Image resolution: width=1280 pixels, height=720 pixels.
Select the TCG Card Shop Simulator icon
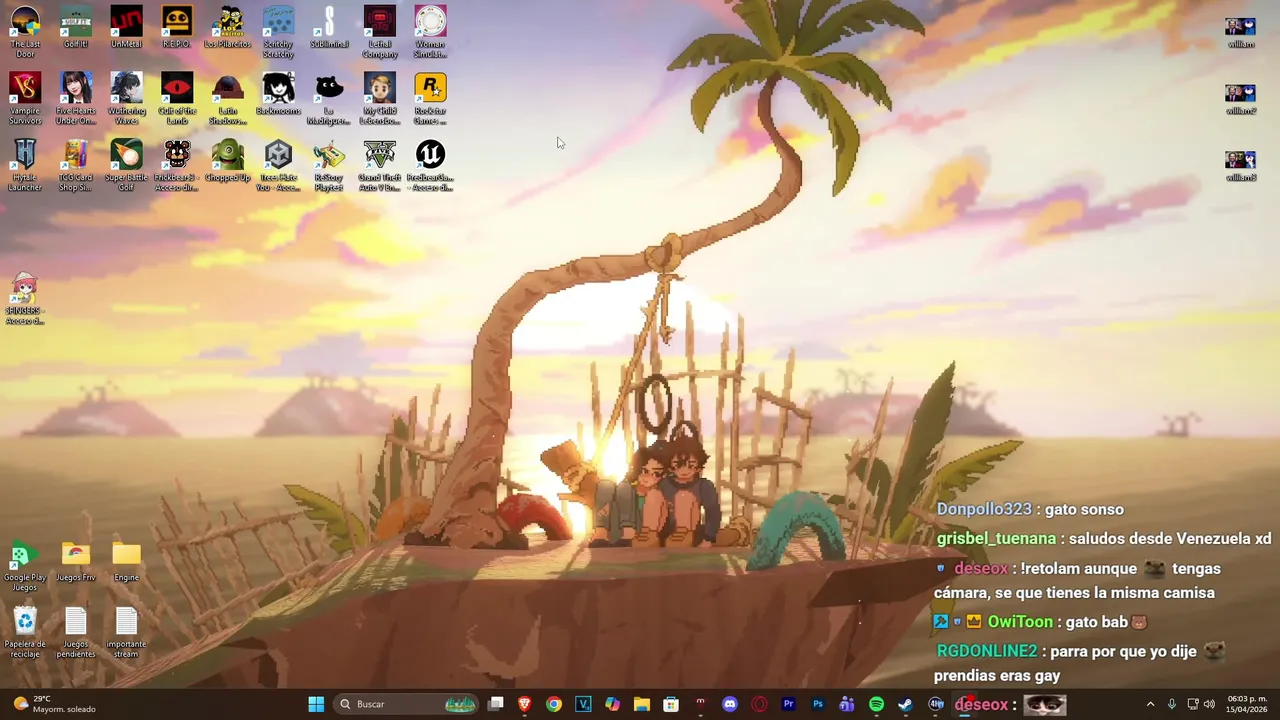pos(76,165)
